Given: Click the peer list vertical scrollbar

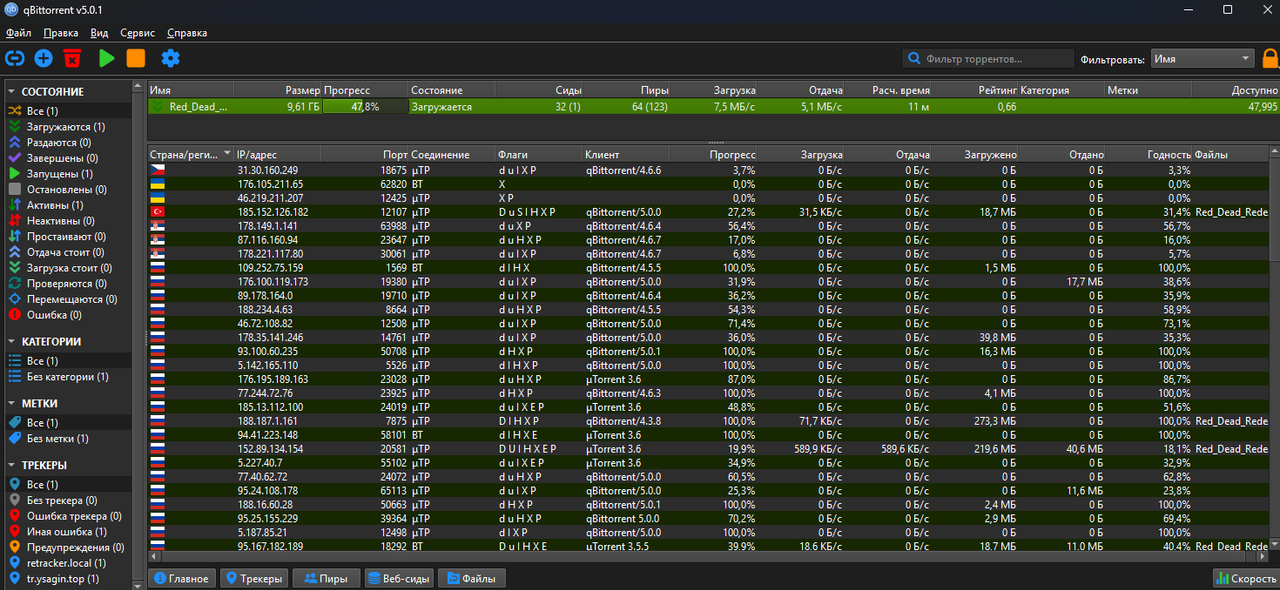Looking at the screenshot, I should pyautogui.click(x=1274, y=350).
